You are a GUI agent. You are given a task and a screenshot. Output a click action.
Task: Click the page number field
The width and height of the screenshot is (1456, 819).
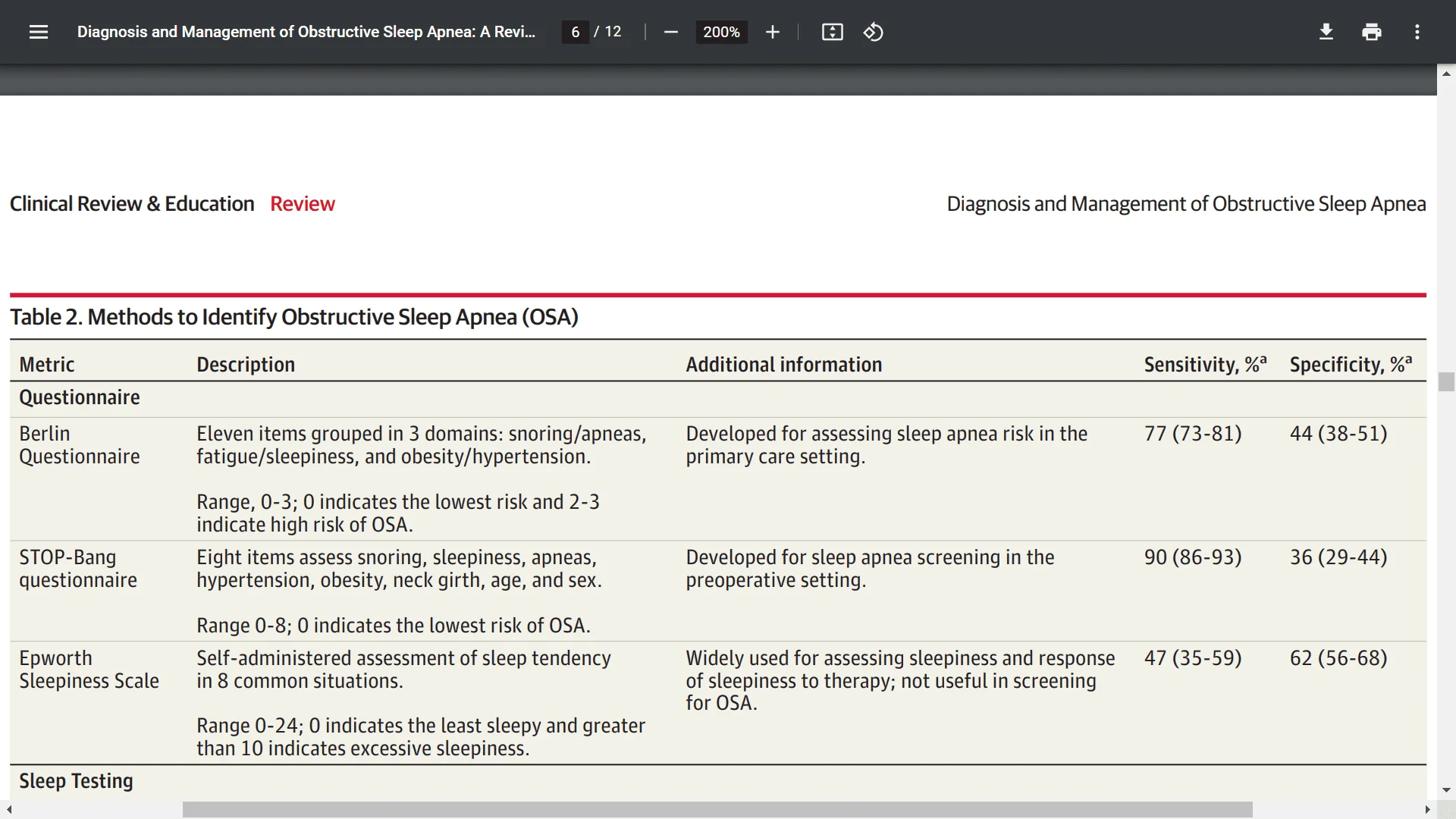(x=576, y=32)
